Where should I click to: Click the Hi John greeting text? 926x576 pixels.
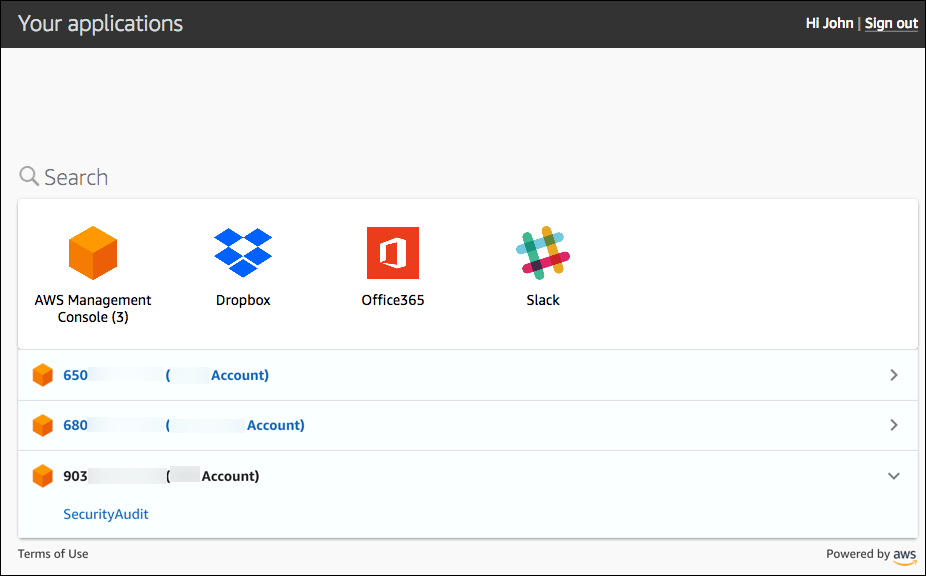click(829, 22)
